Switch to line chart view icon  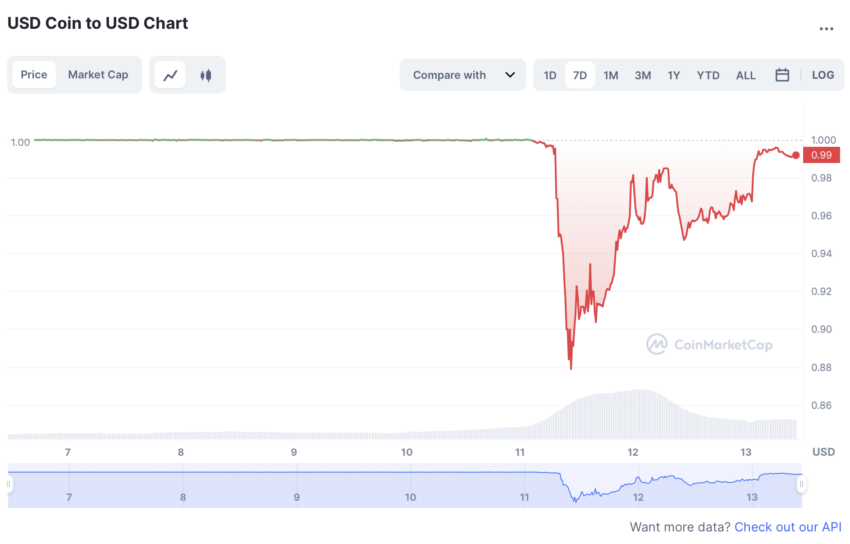(x=170, y=75)
